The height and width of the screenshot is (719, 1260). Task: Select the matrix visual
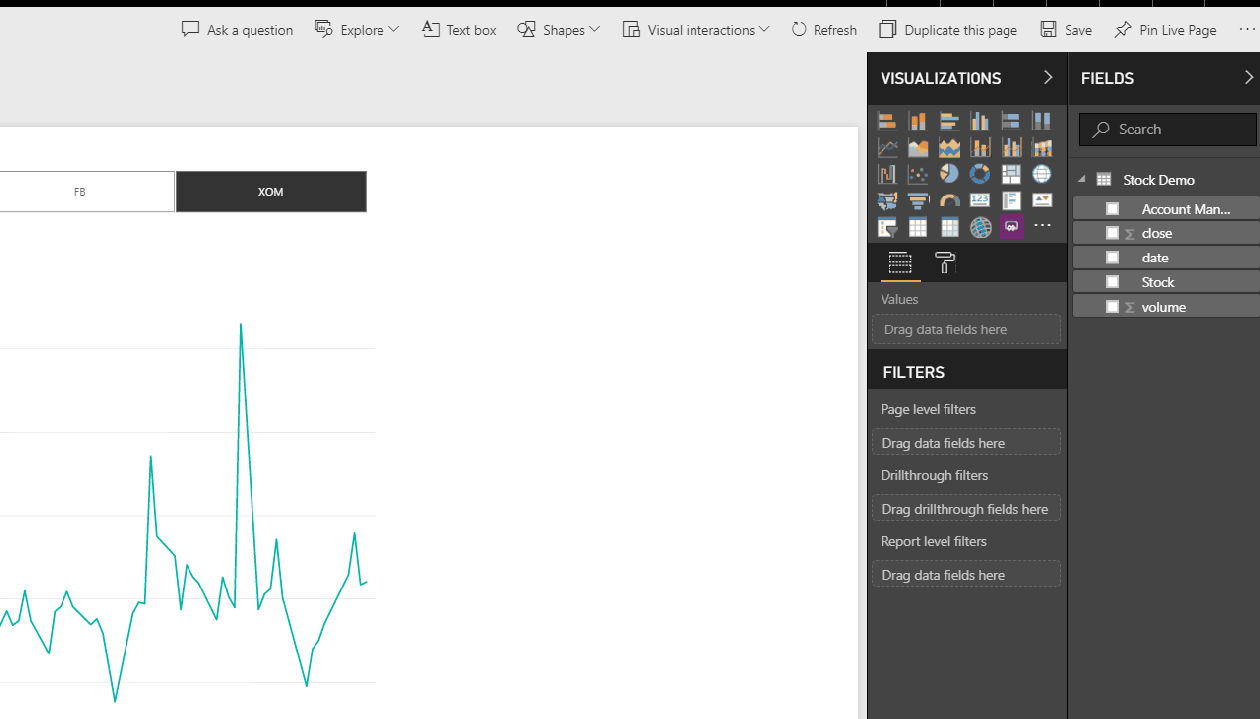949,227
